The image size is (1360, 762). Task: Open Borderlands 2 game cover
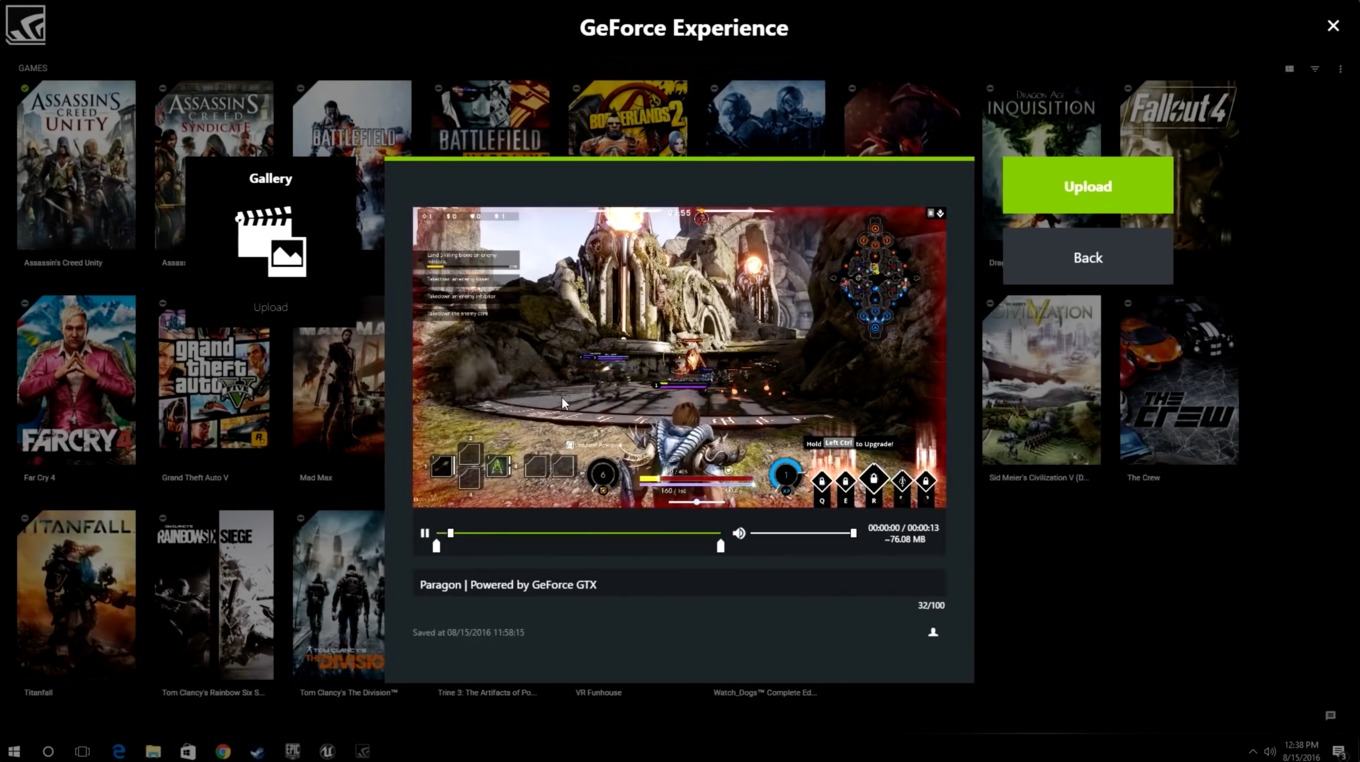pos(628,118)
